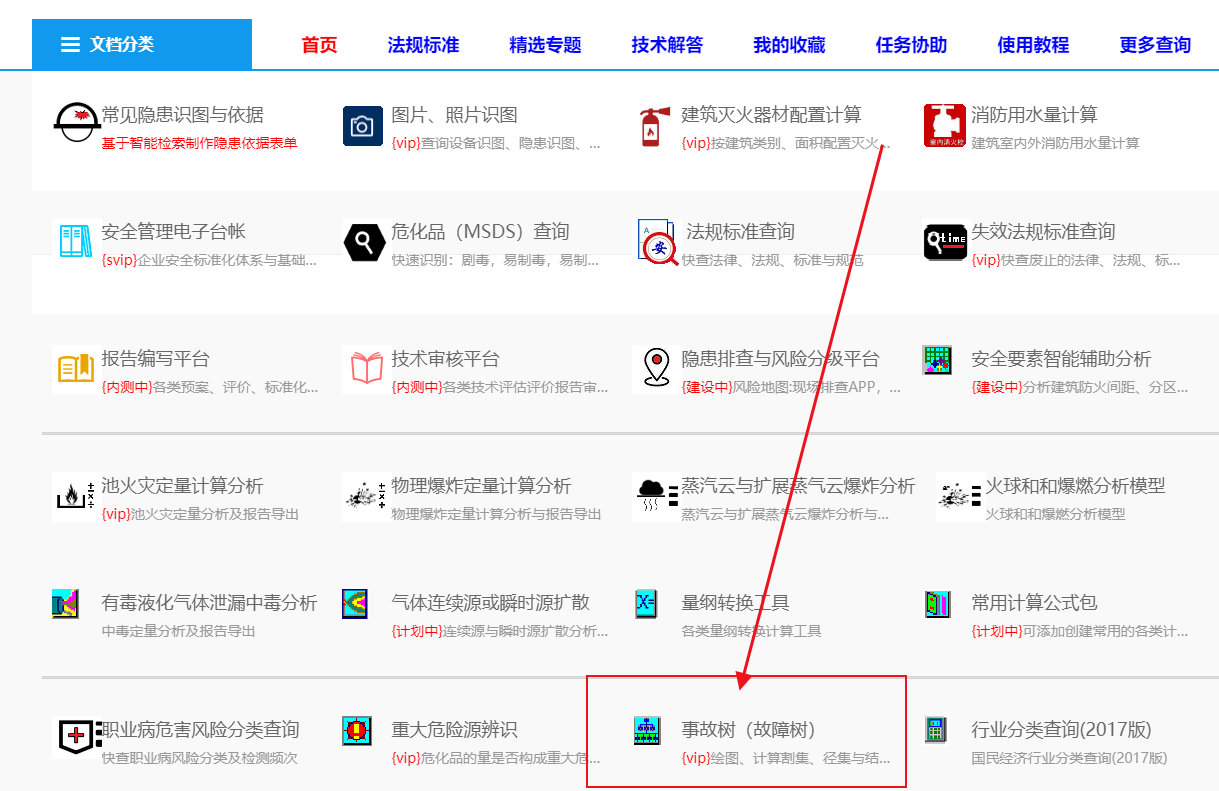Open 建筑灭火器材配置计算 link
The image size is (1219, 791).
(x=771, y=115)
